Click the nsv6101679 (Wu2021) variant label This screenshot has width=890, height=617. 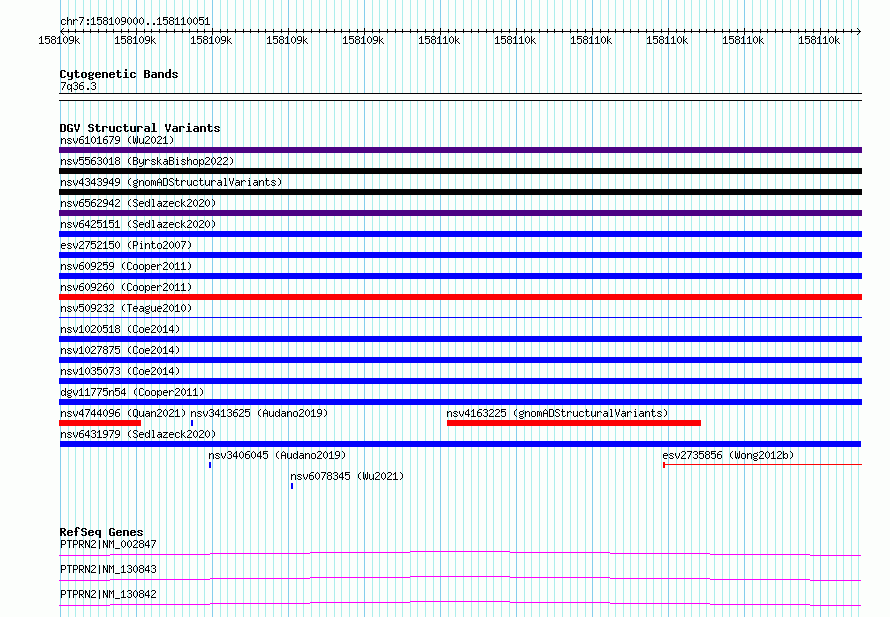point(117,140)
